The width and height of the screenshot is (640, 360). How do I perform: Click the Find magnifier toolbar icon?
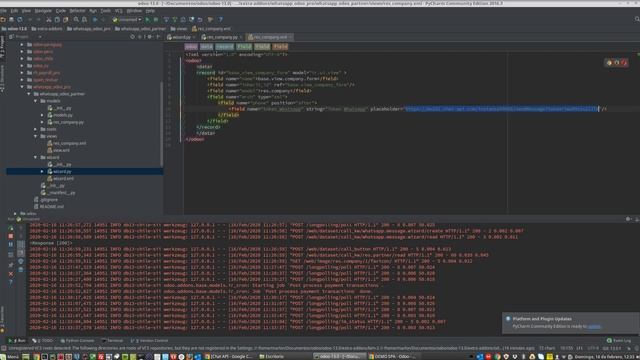coord(76,20)
